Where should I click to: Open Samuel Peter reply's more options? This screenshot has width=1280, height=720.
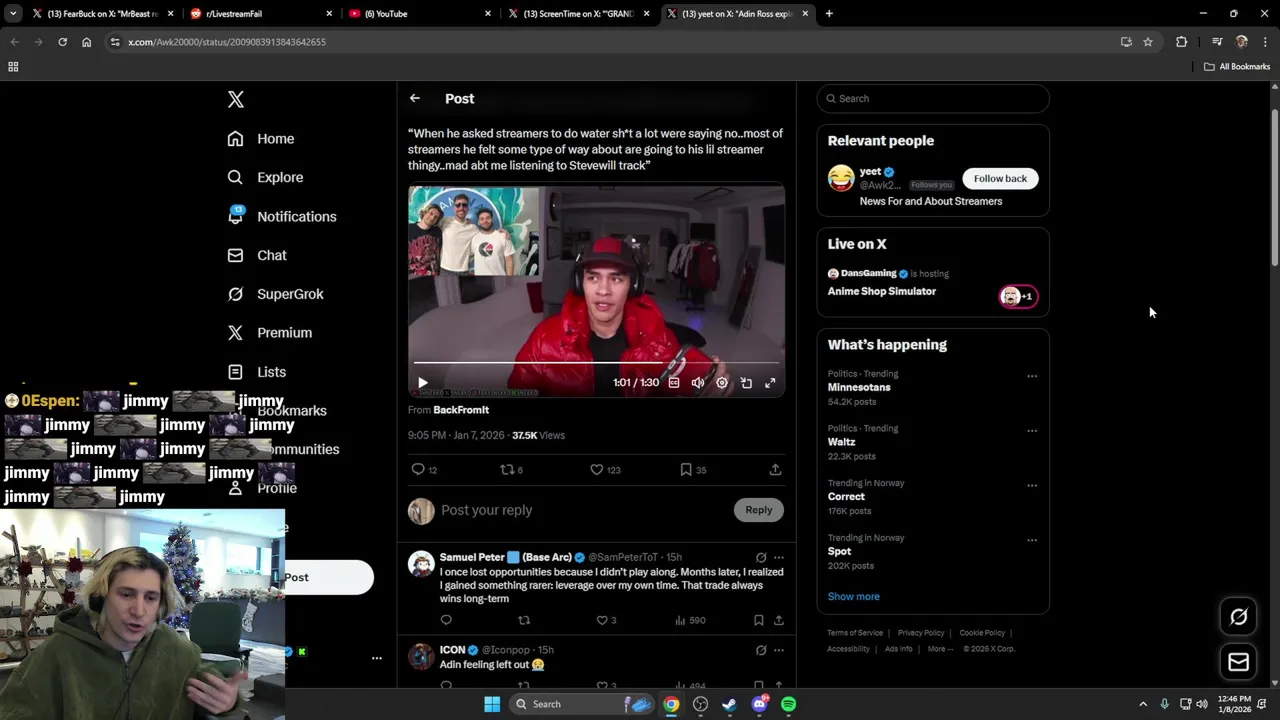778,557
